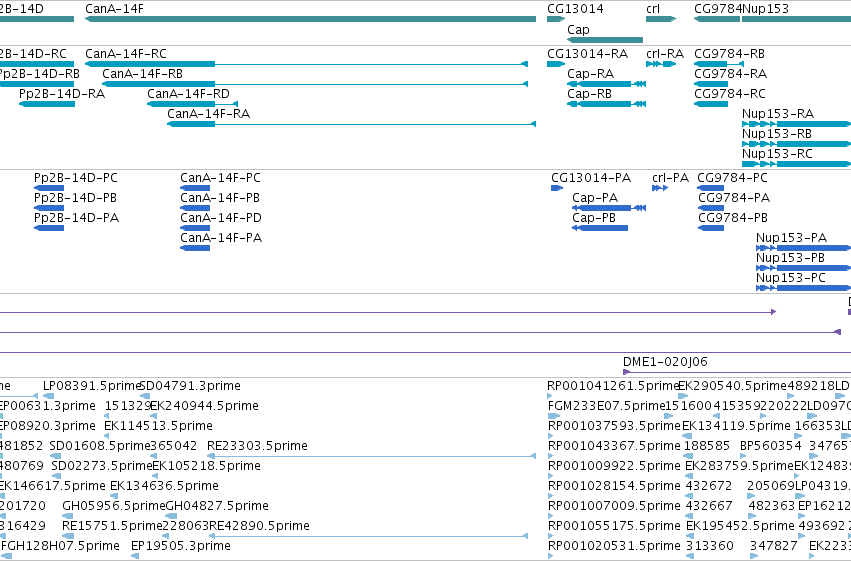
Task: Click the Cap-PB protein label
Action: (594, 218)
